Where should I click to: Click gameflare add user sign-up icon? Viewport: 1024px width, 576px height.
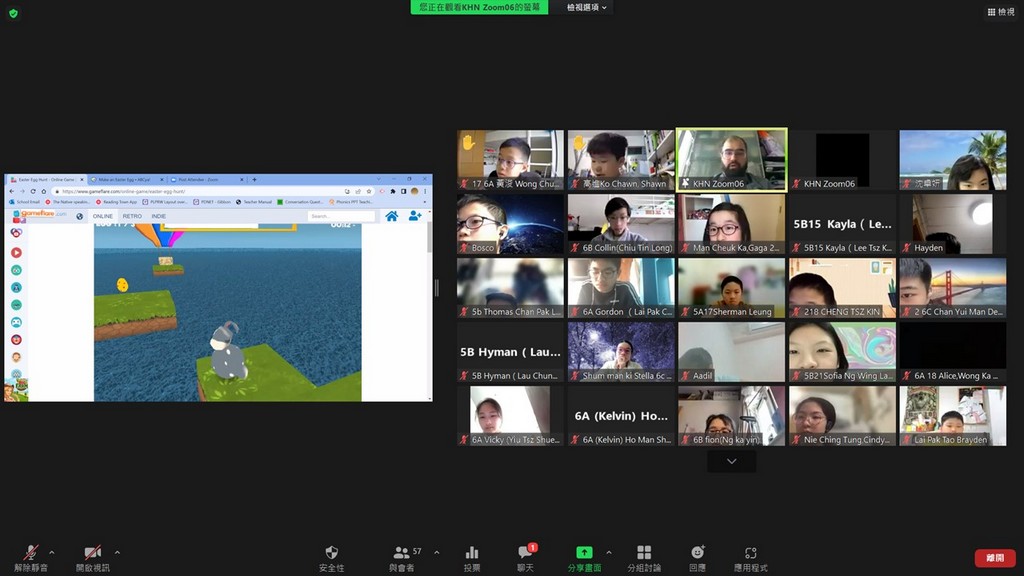415,216
